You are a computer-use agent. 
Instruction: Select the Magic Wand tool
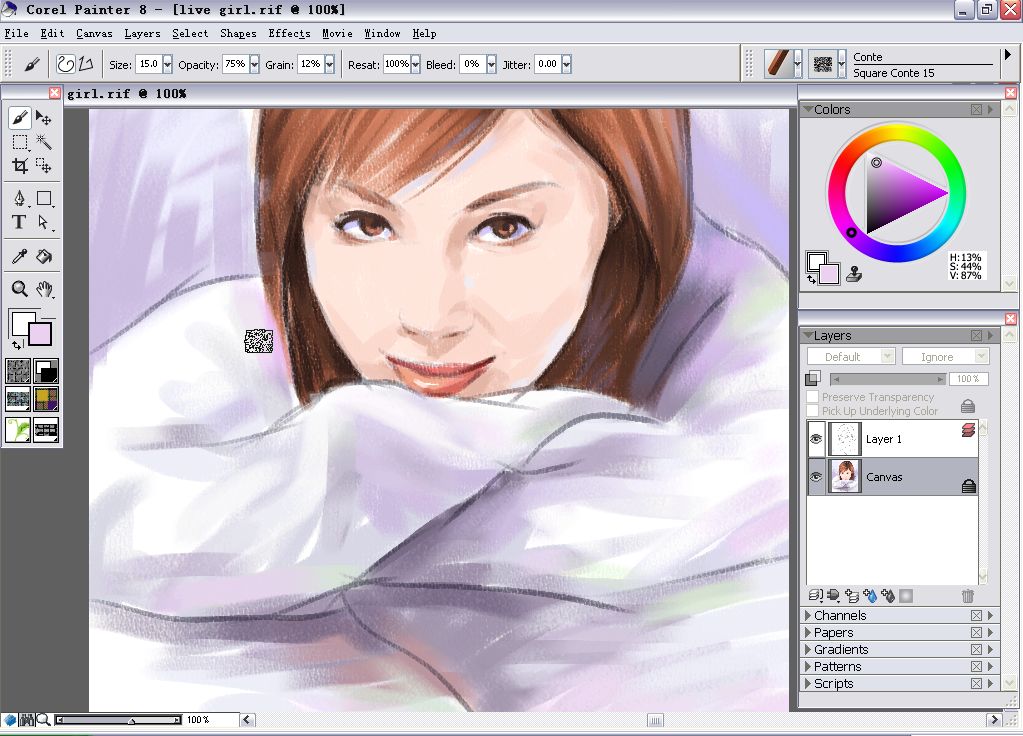[44, 142]
